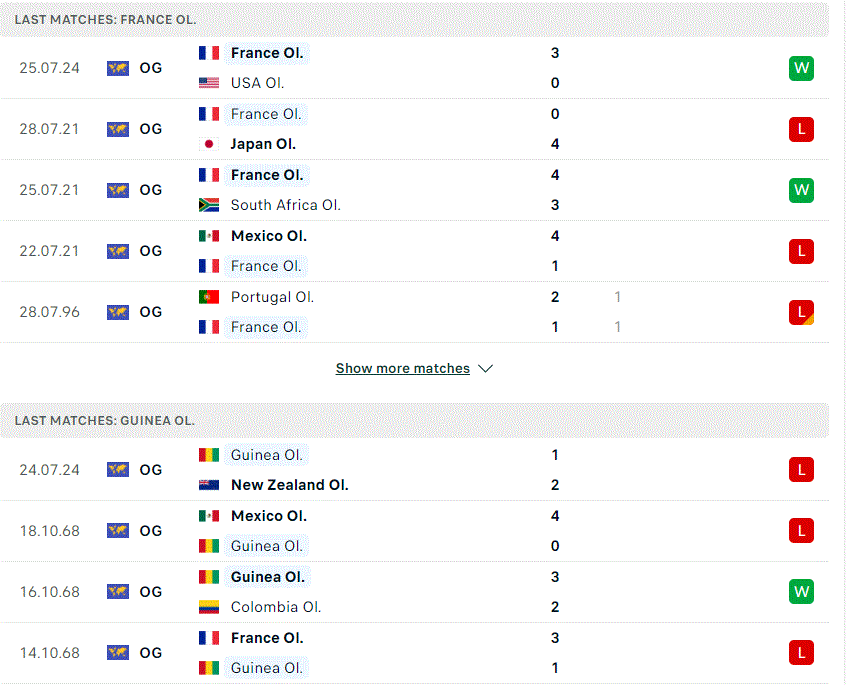The image size is (846, 685).
Task: Click the OG competition icon for 25.07.24 match
Action: pos(118,68)
